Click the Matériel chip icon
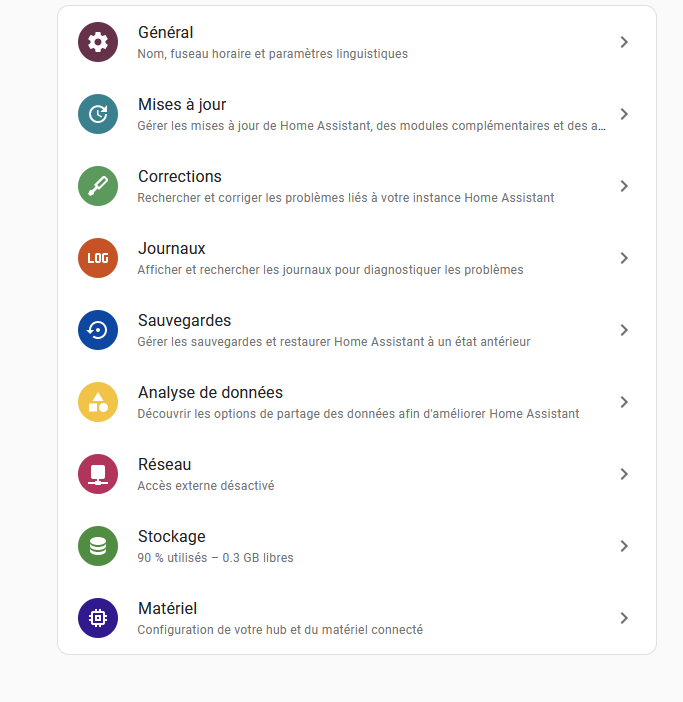The height and width of the screenshot is (702, 683). pyautogui.click(x=98, y=618)
